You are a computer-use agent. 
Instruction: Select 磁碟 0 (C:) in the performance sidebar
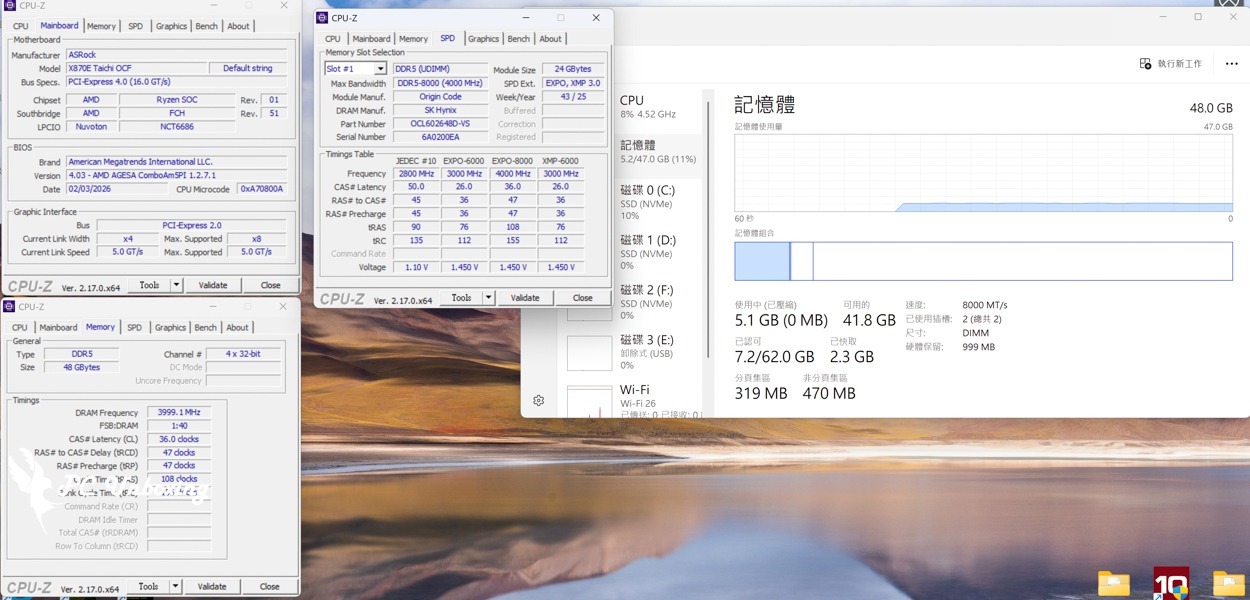[647, 197]
